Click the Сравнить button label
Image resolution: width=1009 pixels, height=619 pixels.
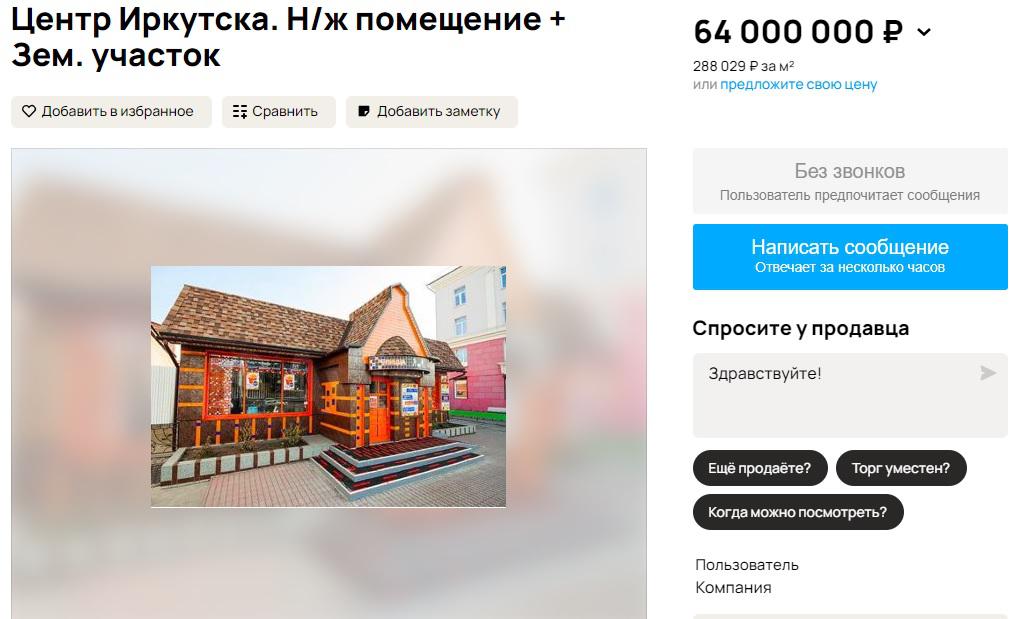pyautogui.click(x=285, y=111)
